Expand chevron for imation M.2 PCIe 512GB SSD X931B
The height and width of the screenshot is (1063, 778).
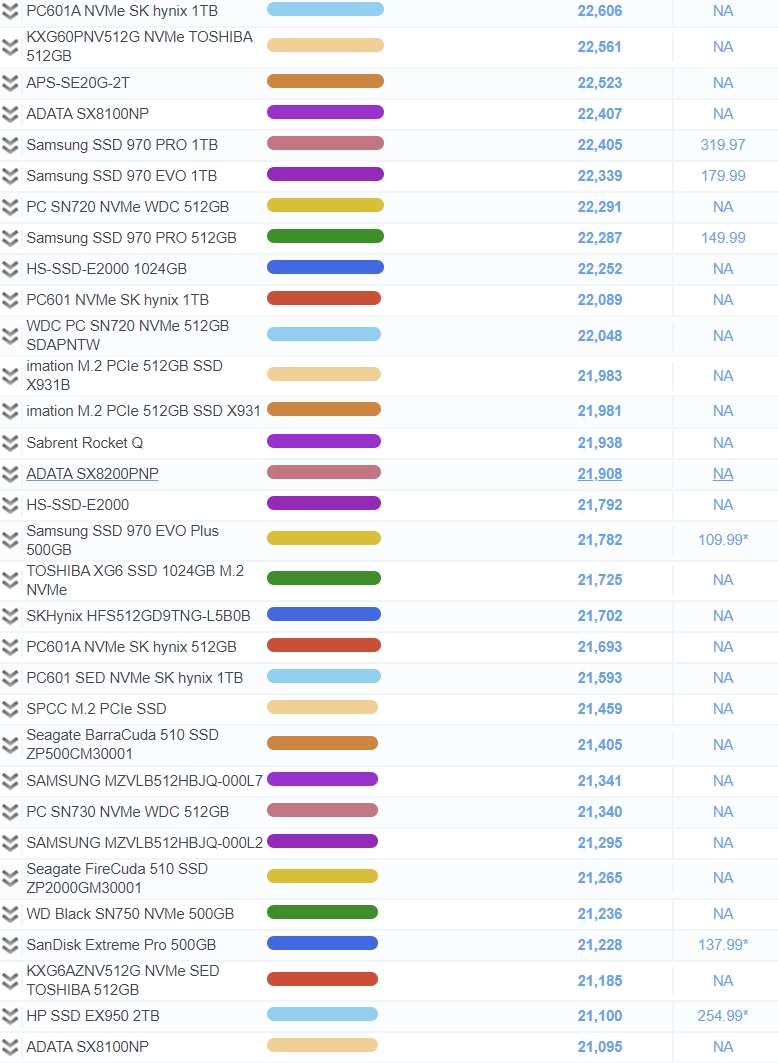tap(9, 376)
